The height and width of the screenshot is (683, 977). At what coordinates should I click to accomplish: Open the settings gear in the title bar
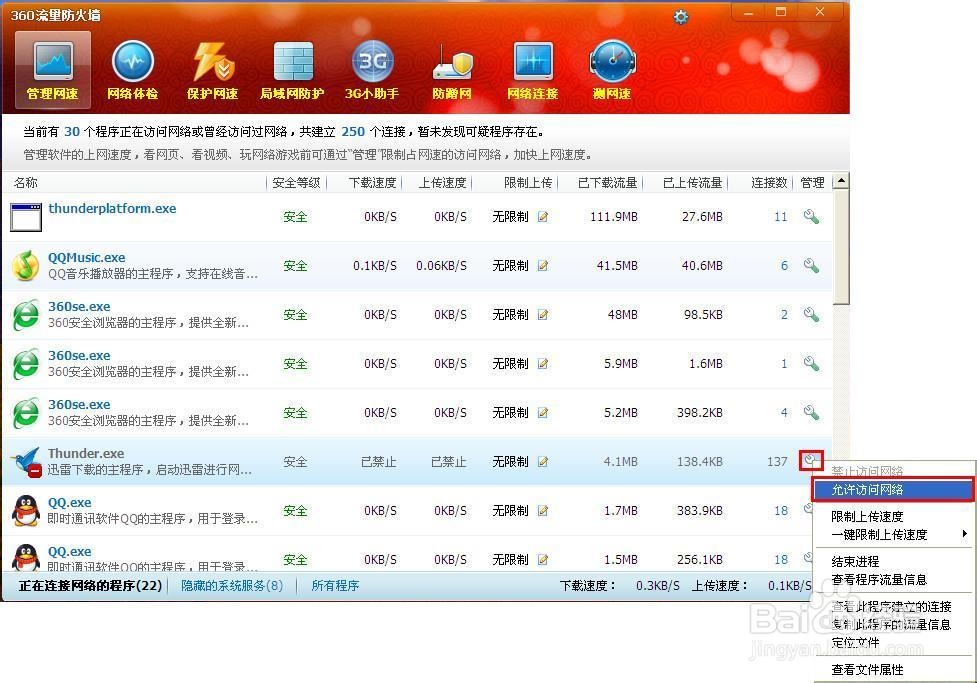[x=681, y=16]
